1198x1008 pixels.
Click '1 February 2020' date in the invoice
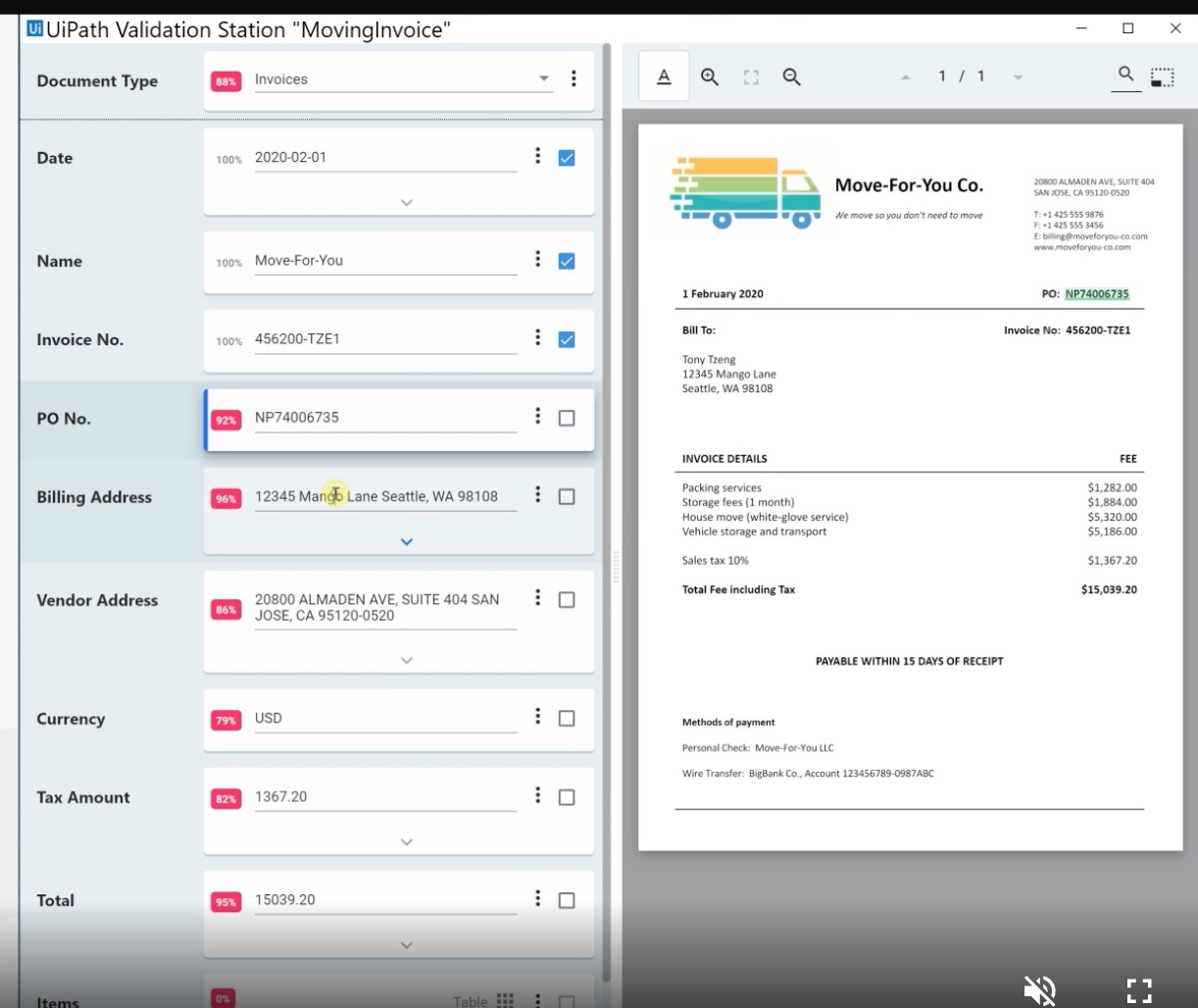(x=723, y=293)
